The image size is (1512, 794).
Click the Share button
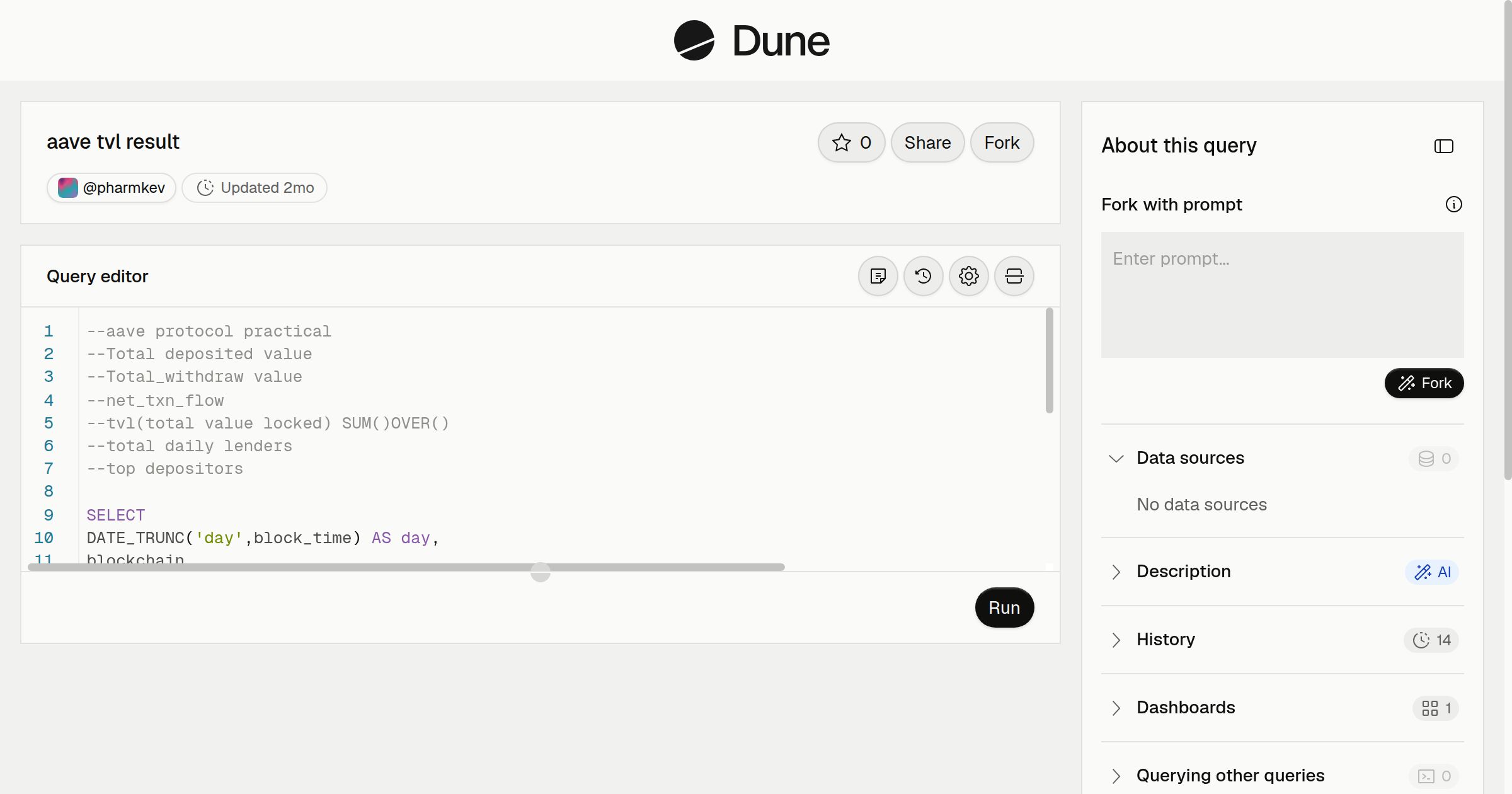tap(927, 142)
